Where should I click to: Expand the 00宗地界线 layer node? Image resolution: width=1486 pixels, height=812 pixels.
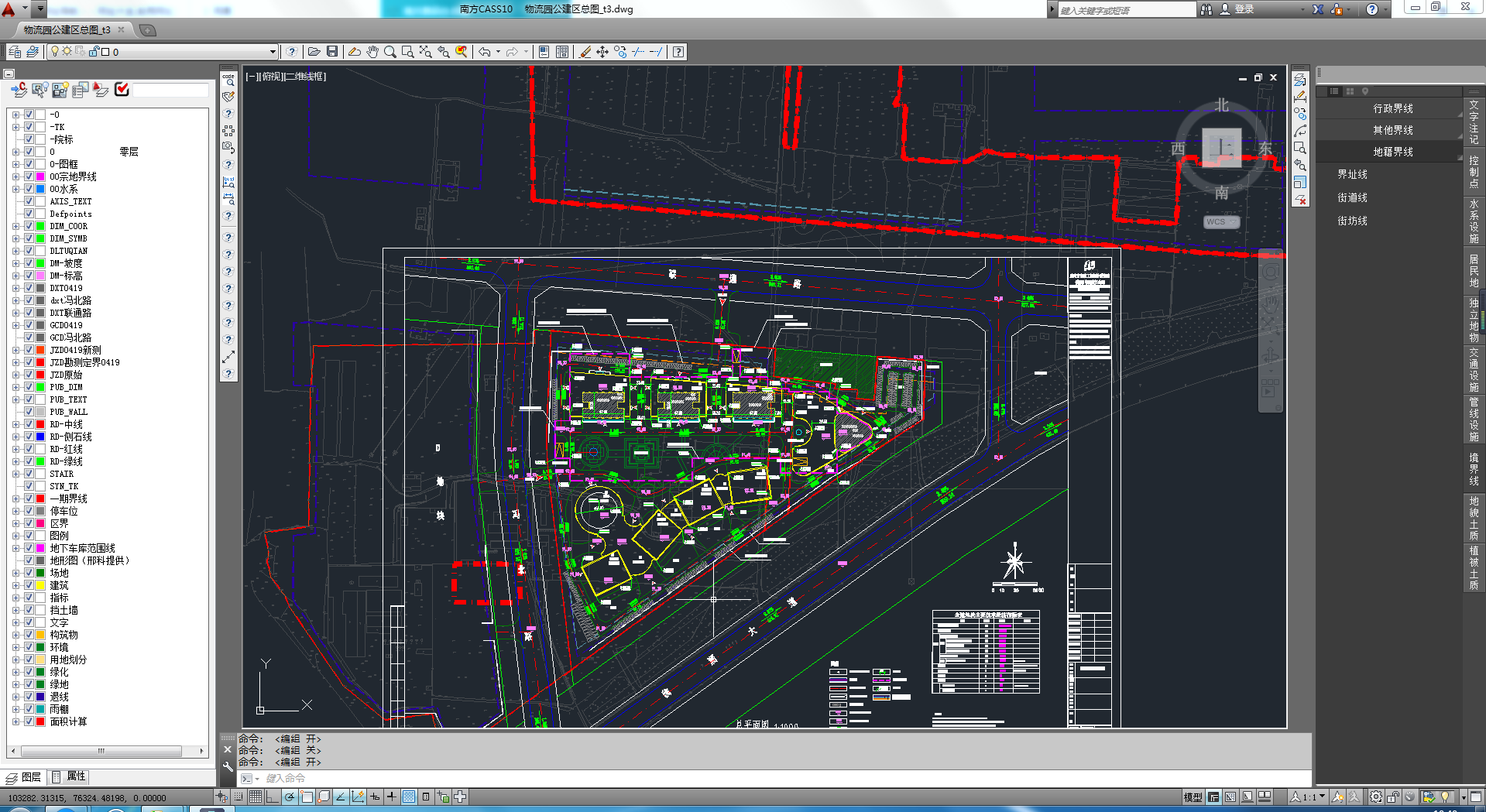tap(15, 176)
